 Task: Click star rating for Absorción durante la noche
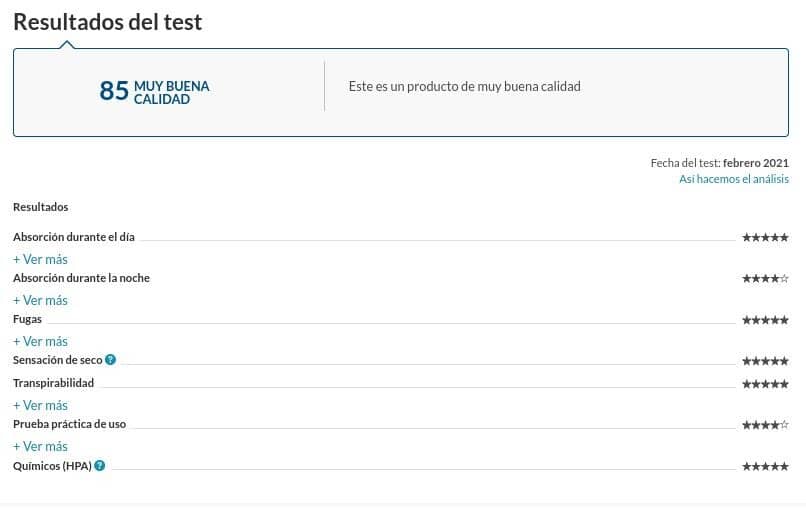[765, 279]
